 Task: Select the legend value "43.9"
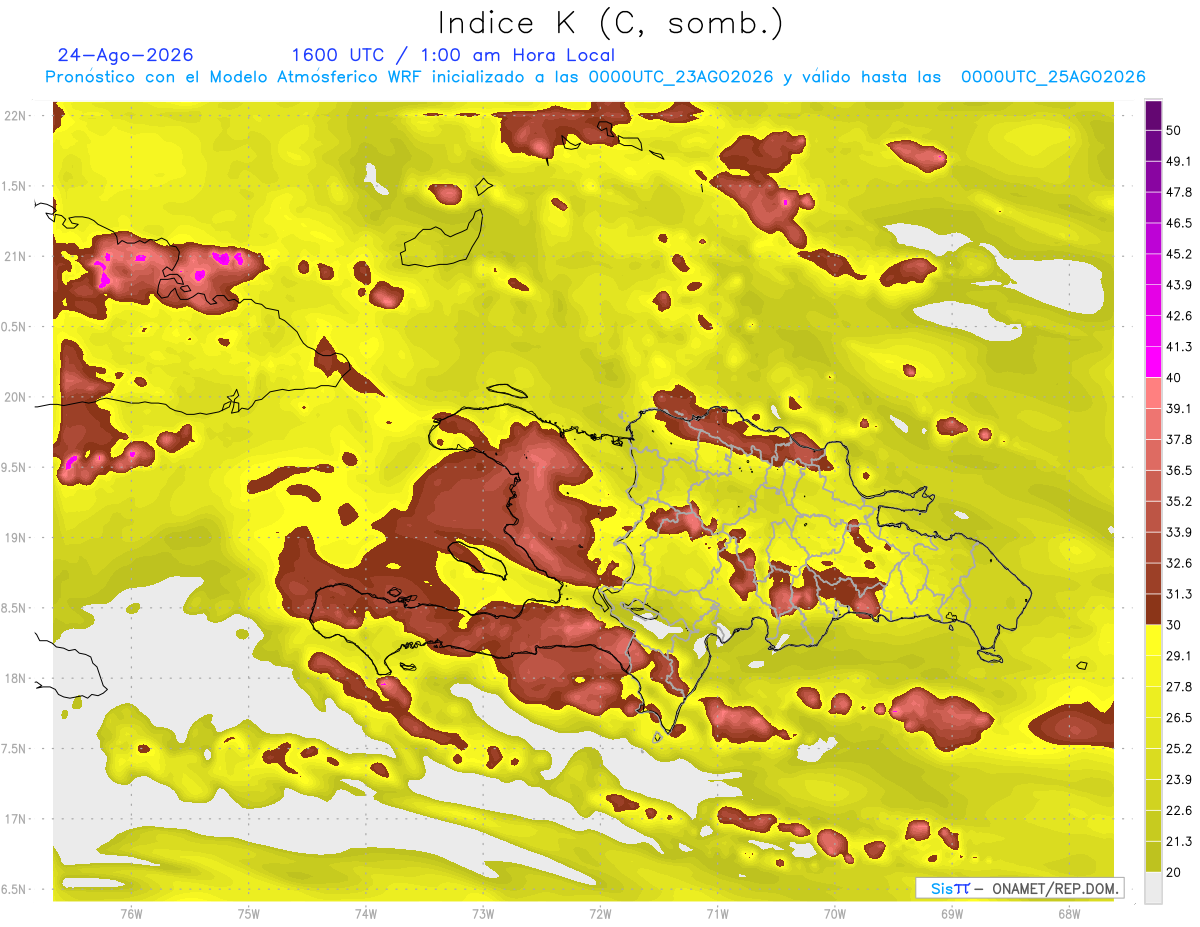click(1178, 286)
